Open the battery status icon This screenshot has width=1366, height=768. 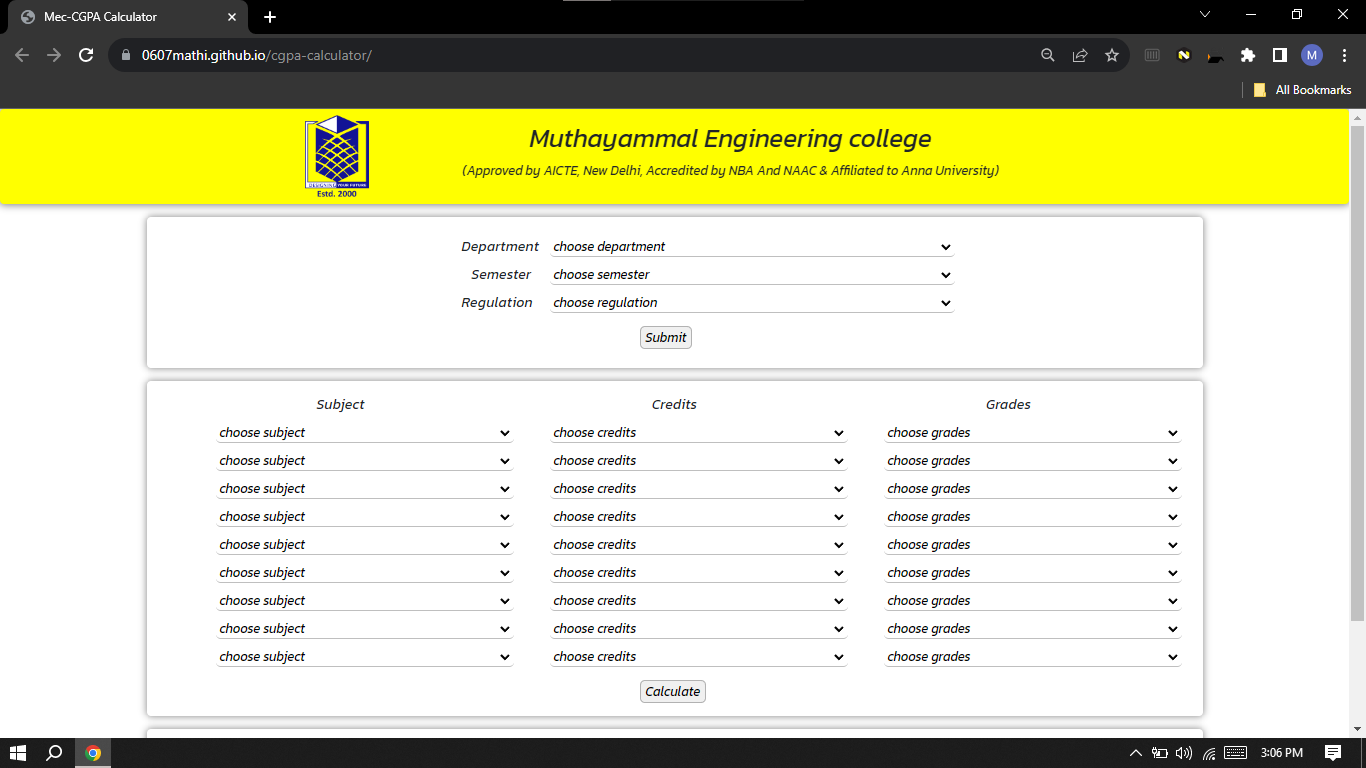tap(1160, 753)
